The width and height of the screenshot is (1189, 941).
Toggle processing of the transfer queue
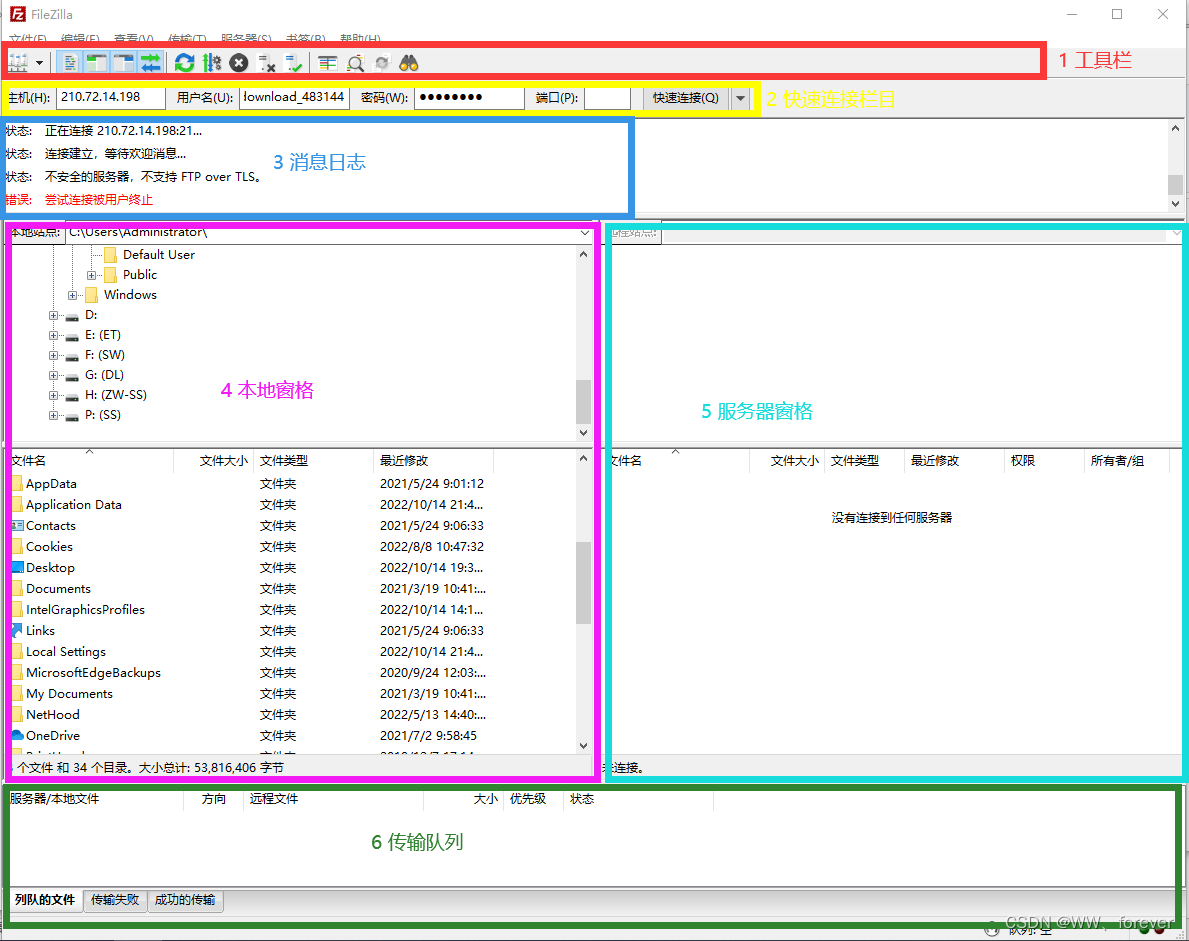pos(212,62)
